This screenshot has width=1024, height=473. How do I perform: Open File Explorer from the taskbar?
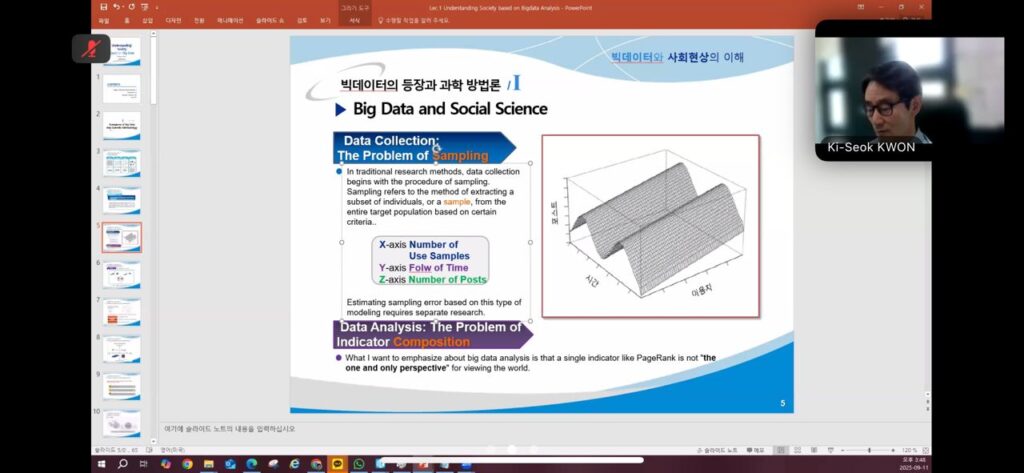(209, 464)
